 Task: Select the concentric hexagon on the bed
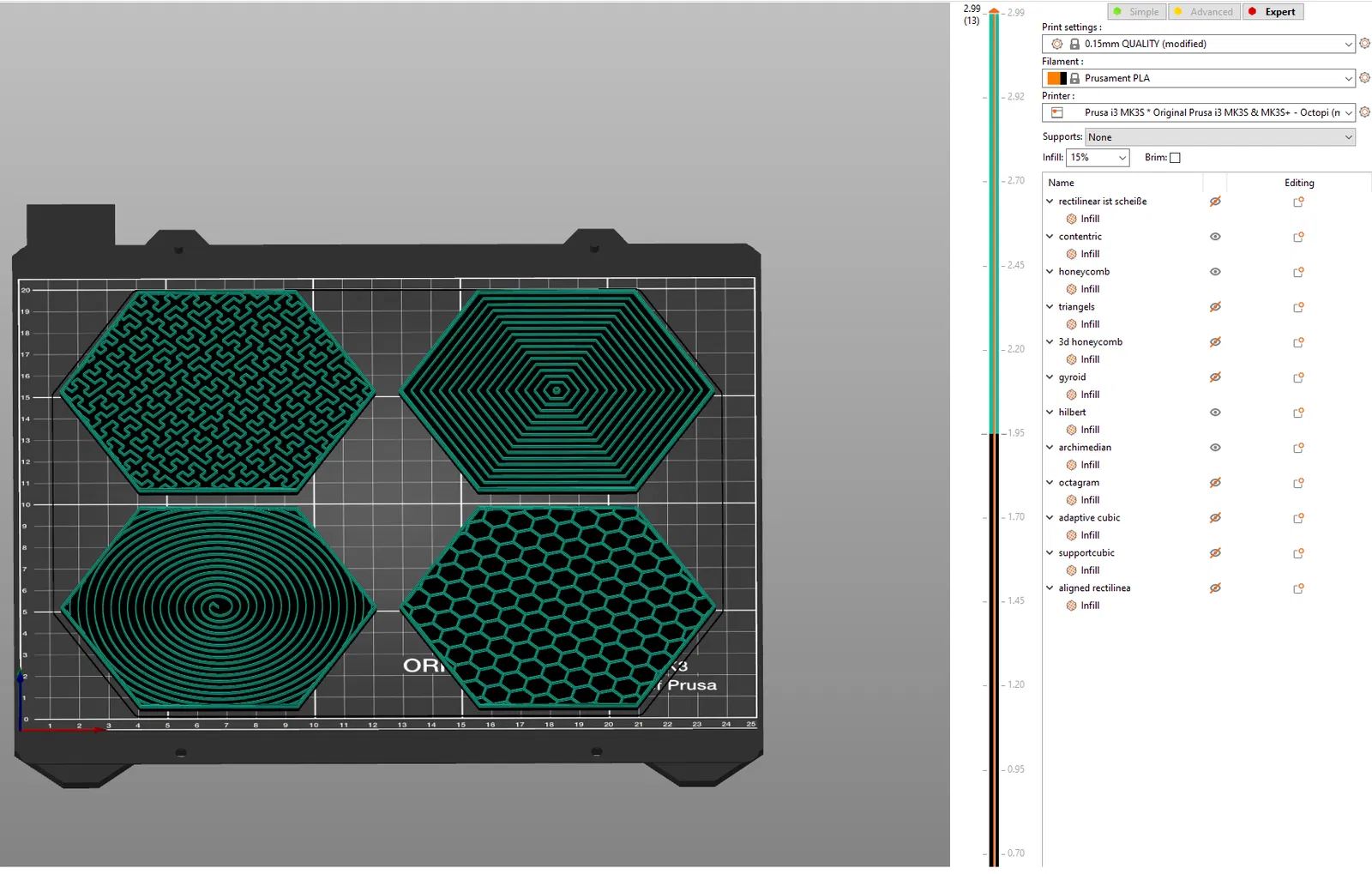point(557,391)
